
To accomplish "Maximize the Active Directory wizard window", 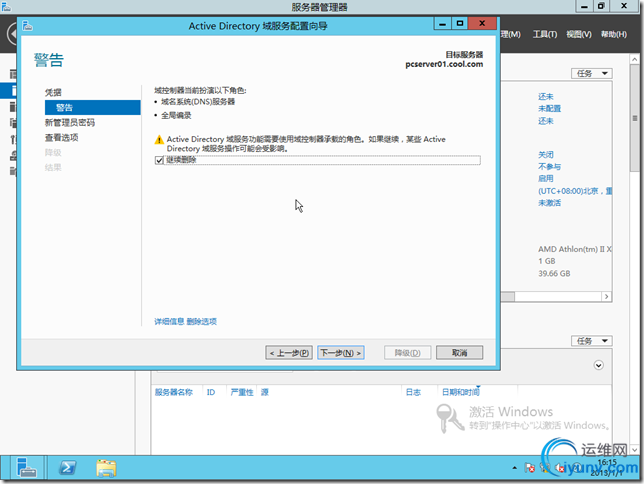I will tap(460, 24).
